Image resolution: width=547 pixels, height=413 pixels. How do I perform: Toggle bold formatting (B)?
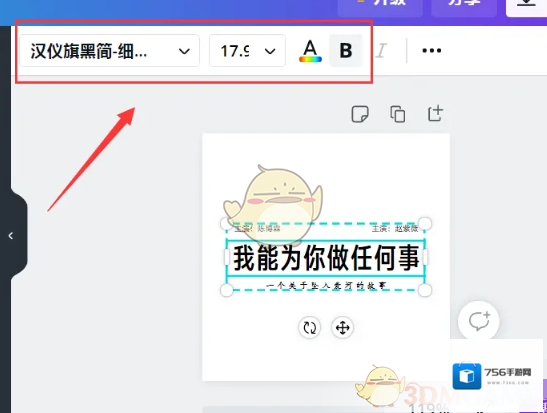click(x=346, y=51)
